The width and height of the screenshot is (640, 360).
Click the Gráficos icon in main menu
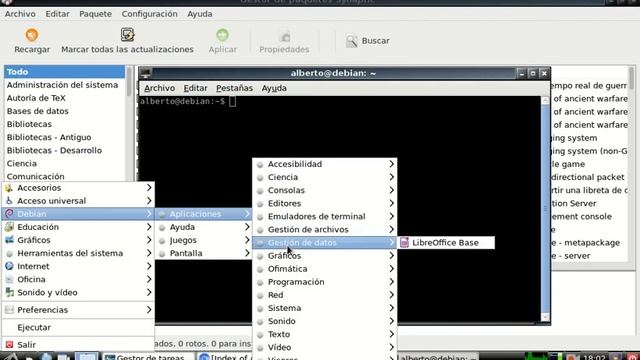(x=9, y=240)
